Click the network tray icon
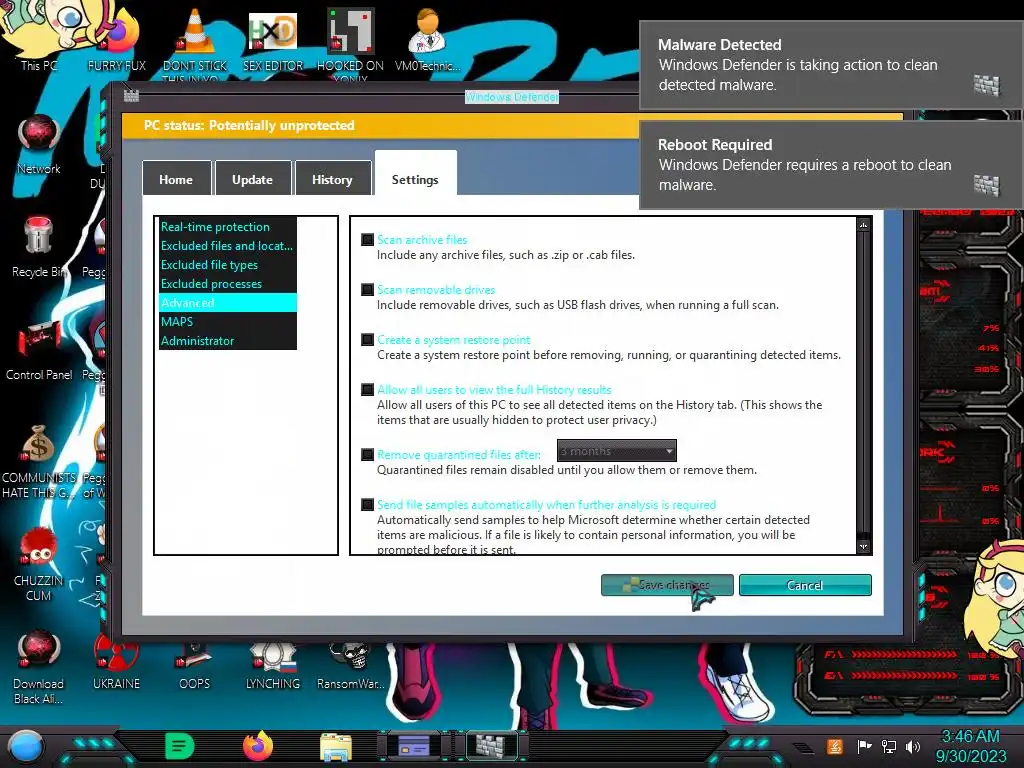The image size is (1024, 768). pyautogui.click(x=889, y=746)
